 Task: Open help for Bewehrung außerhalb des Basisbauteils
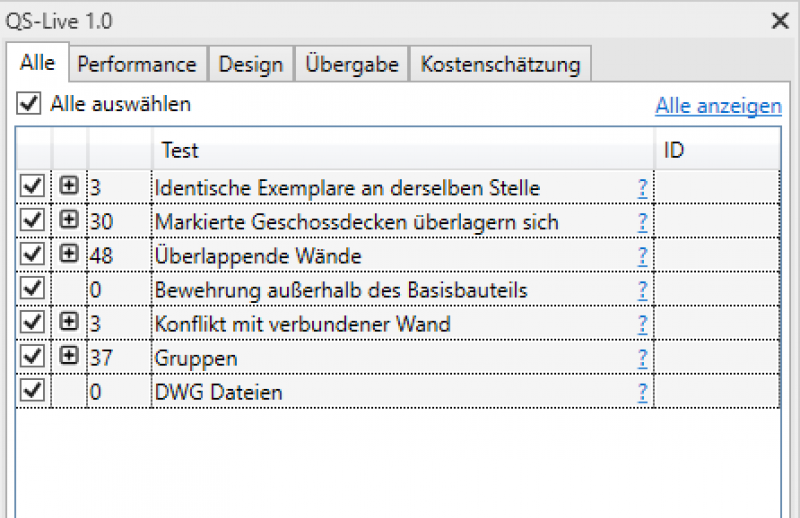[x=642, y=290]
